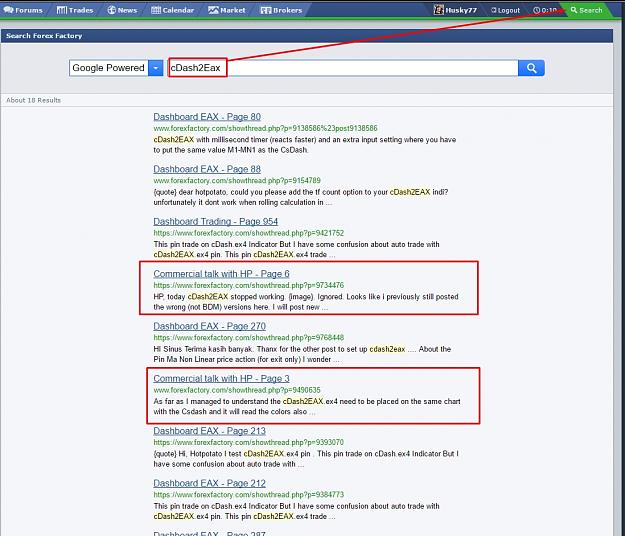Click the Husky77 user profile
The height and width of the screenshot is (536, 625).
(455, 10)
